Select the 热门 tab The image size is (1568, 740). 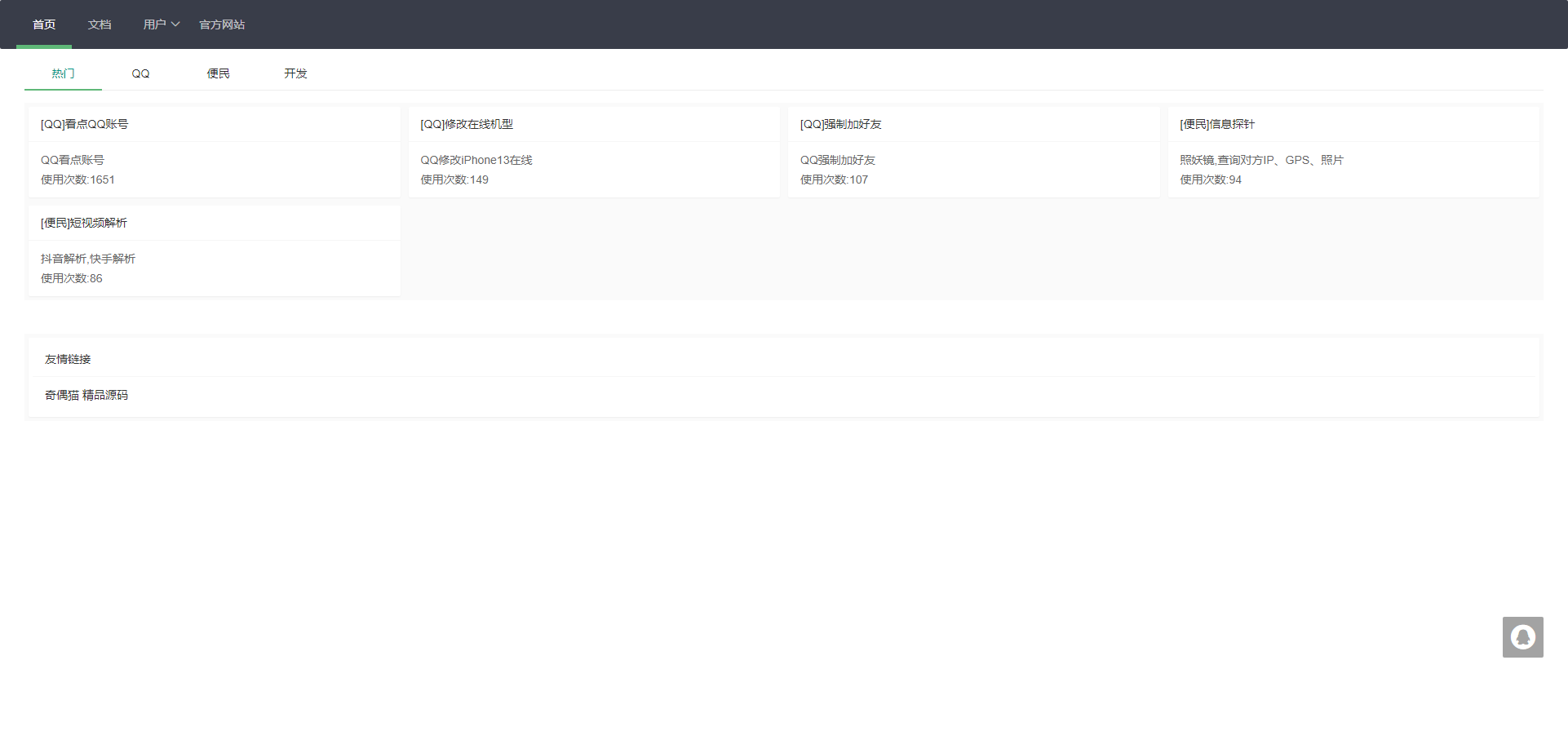pyautogui.click(x=63, y=73)
